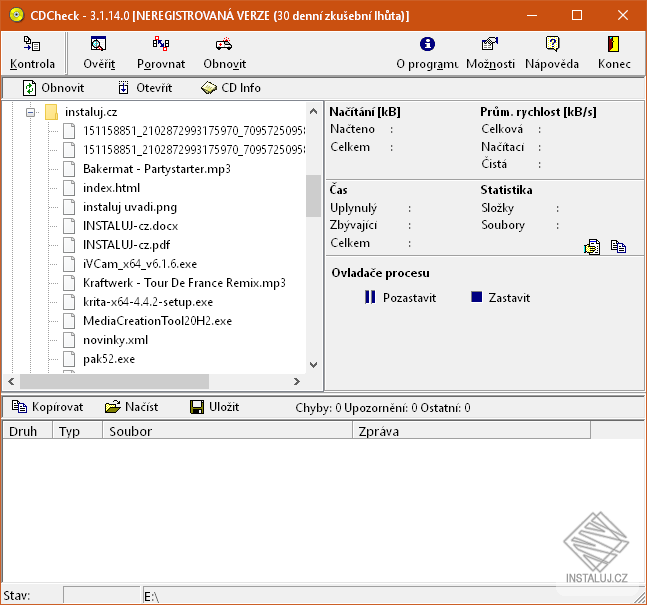Click the save statistics icon beside Soubory
This screenshot has width=647, height=605.
592,247
